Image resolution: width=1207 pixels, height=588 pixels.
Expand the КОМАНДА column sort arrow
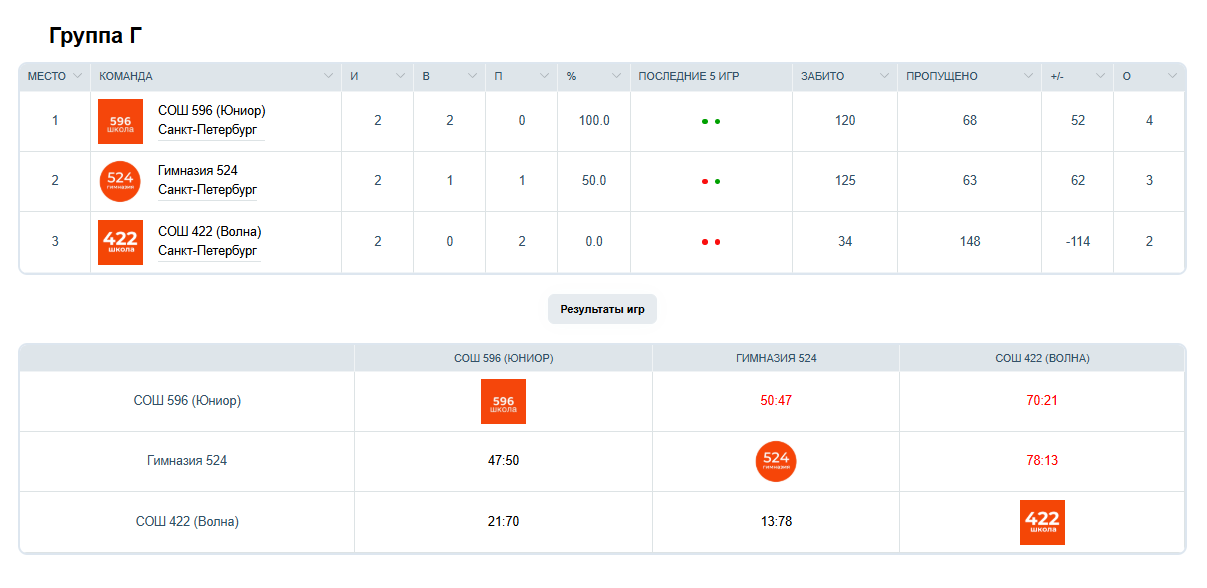click(328, 77)
